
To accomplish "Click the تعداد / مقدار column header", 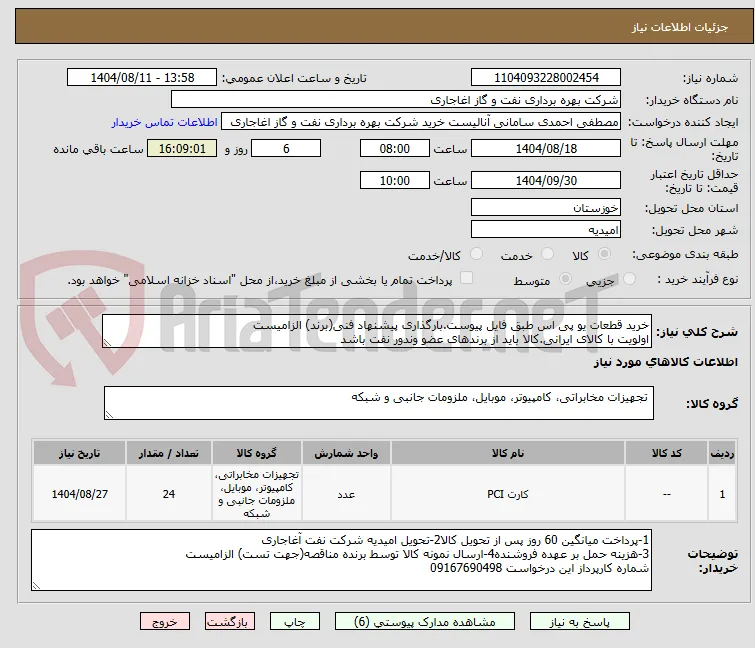I will coord(169,453).
